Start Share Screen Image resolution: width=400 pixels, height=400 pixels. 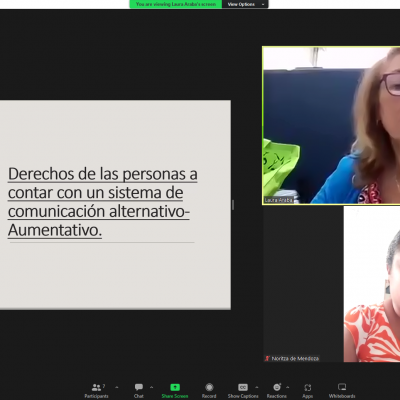175,391
